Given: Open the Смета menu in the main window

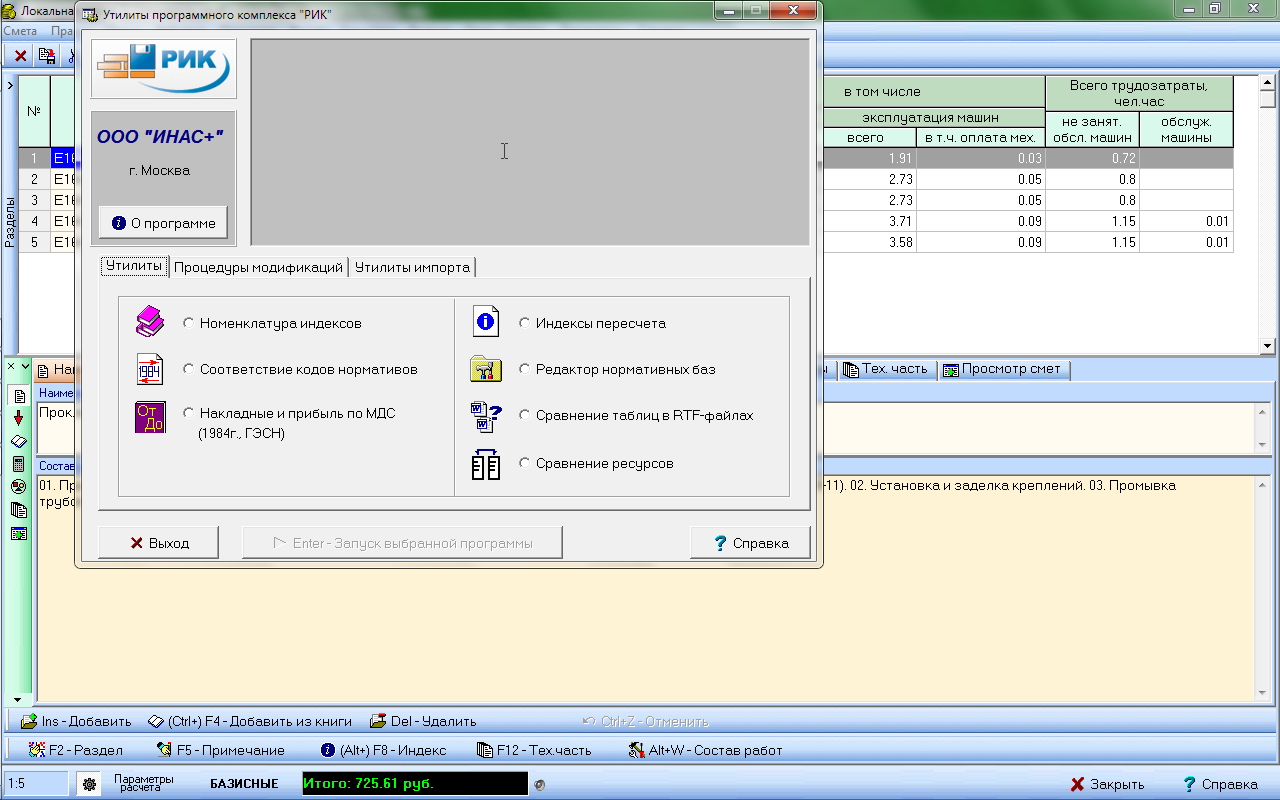Looking at the screenshot, I should tap(20, 31).
